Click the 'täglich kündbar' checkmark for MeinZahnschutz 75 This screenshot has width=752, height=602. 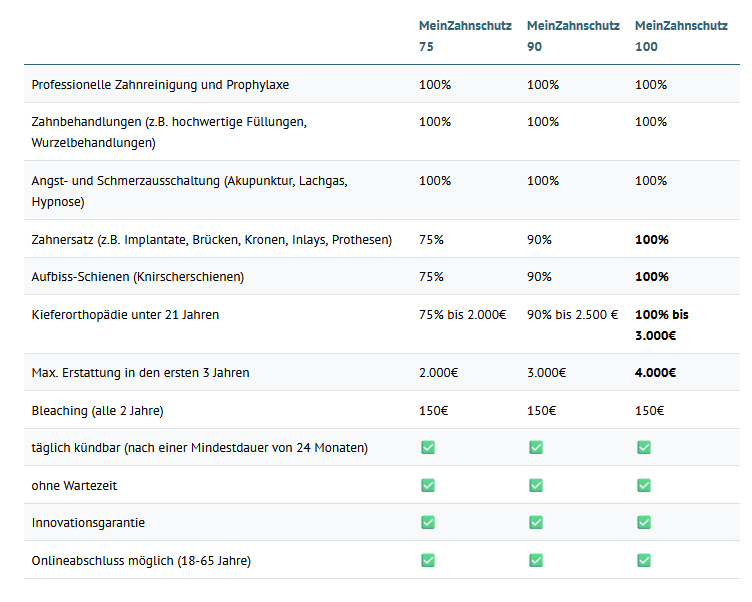(x=428, y=447)
